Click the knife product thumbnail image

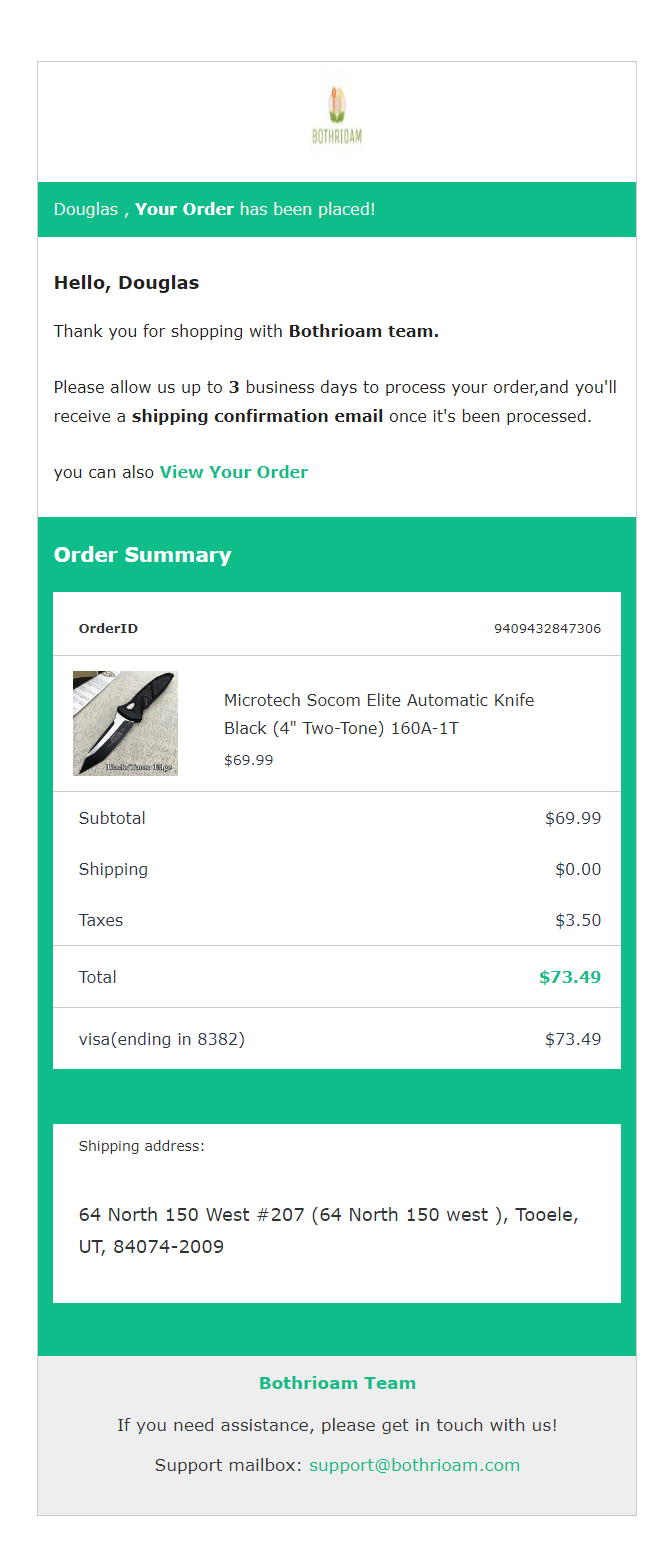click(125, 723)
